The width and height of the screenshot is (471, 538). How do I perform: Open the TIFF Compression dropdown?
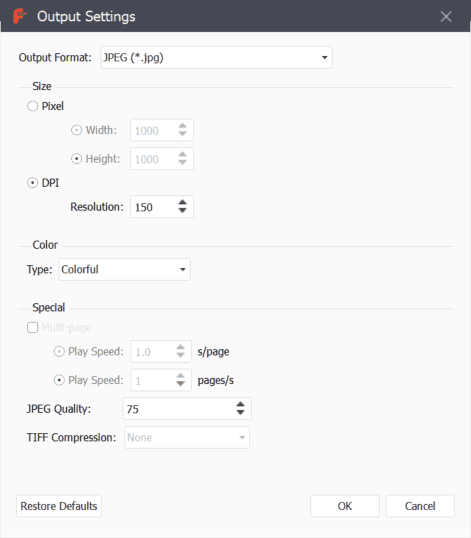coord(187,437)
